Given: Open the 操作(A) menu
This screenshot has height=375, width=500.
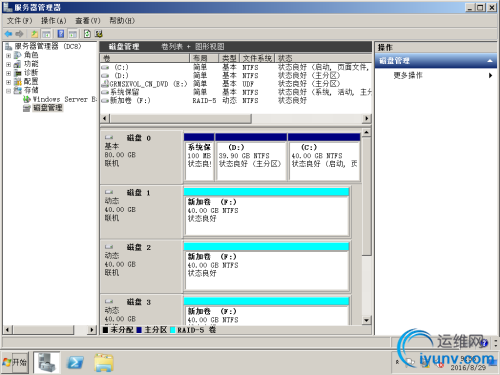Looking at the screenshot, I should tap(53, 21).
